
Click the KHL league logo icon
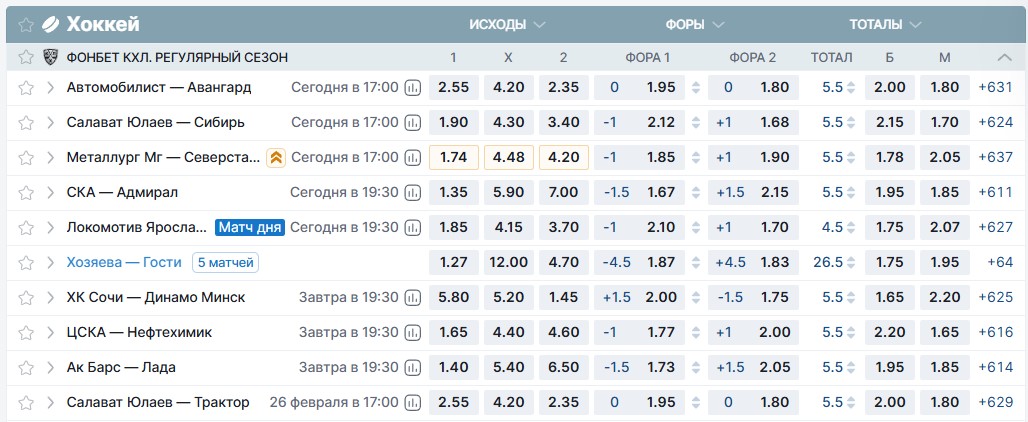click(x=50, y=57)
